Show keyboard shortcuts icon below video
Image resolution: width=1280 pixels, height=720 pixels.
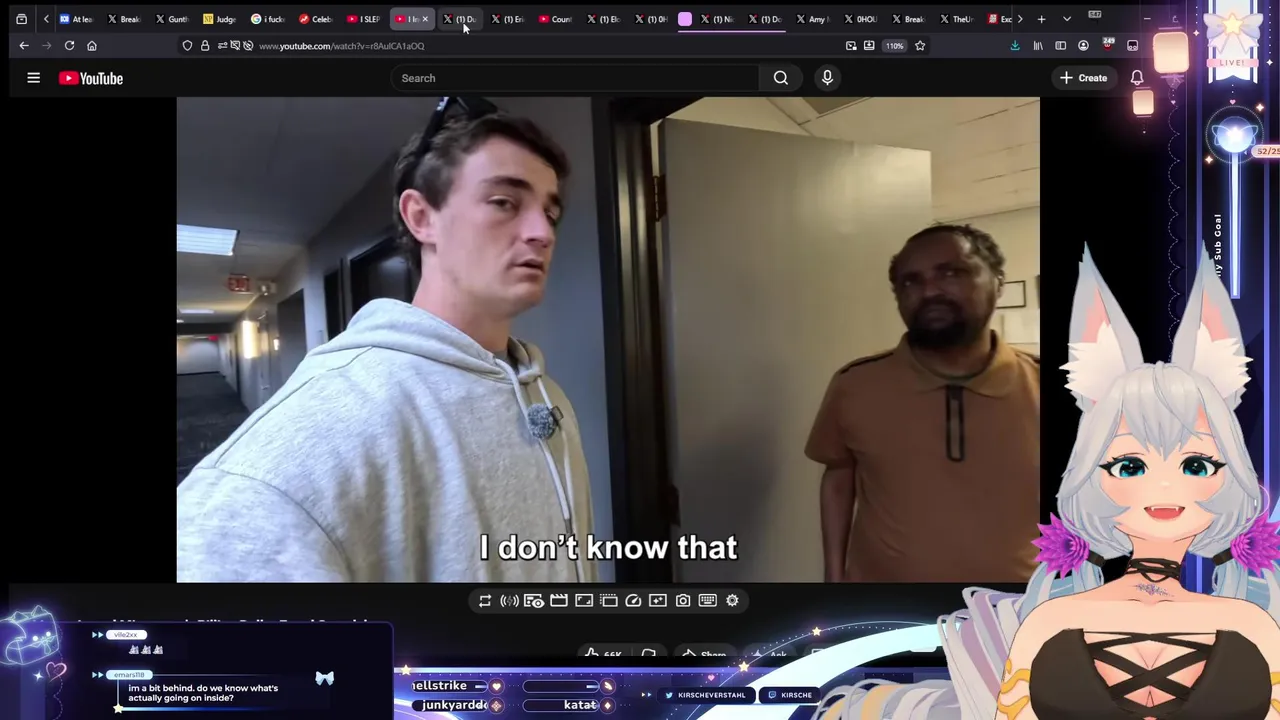707,601
